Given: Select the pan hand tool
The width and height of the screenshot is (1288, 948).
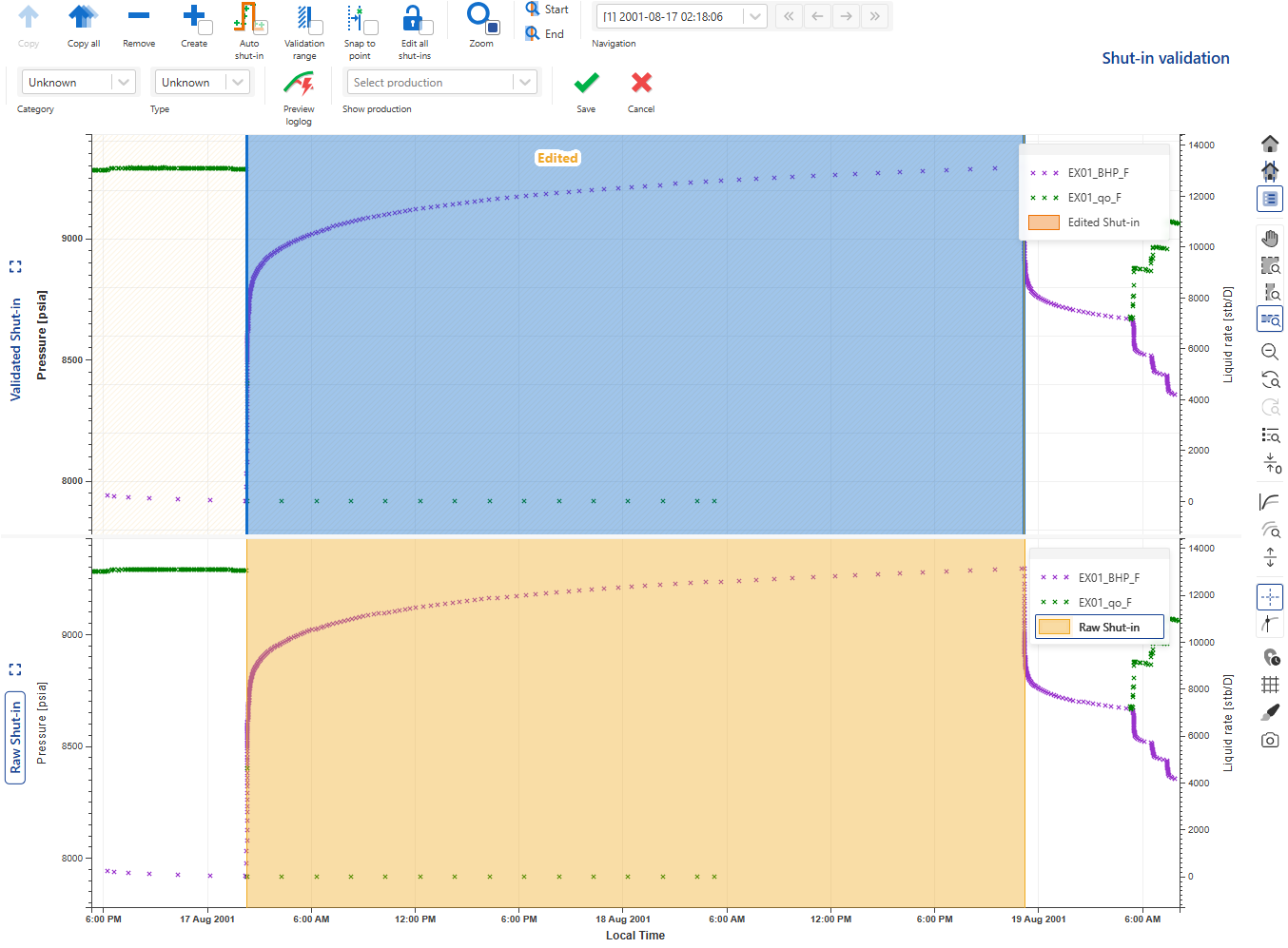Looking at the screenshot, I should pyautogui.click(x=1270, y=238).
